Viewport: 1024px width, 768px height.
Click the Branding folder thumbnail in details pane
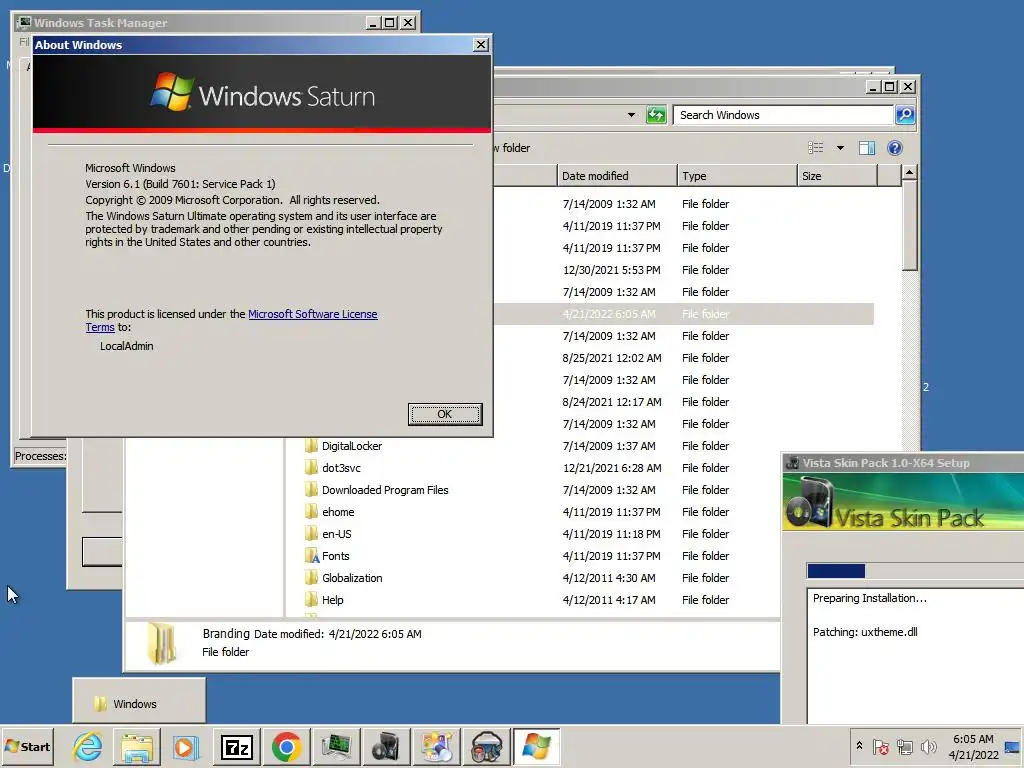pos(161,643)
